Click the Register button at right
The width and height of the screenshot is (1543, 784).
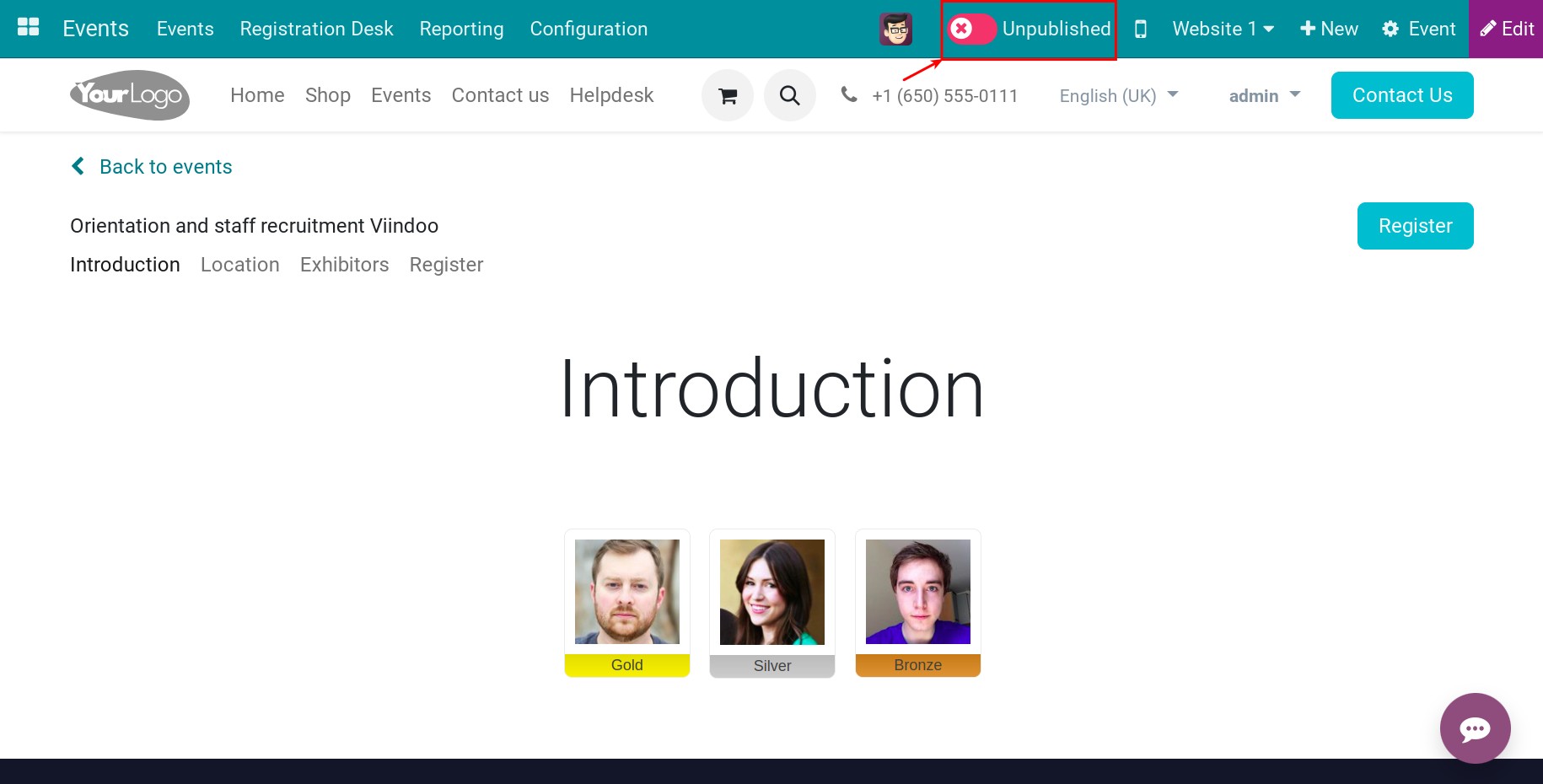pyautogui.click(x=1415, y=226)
